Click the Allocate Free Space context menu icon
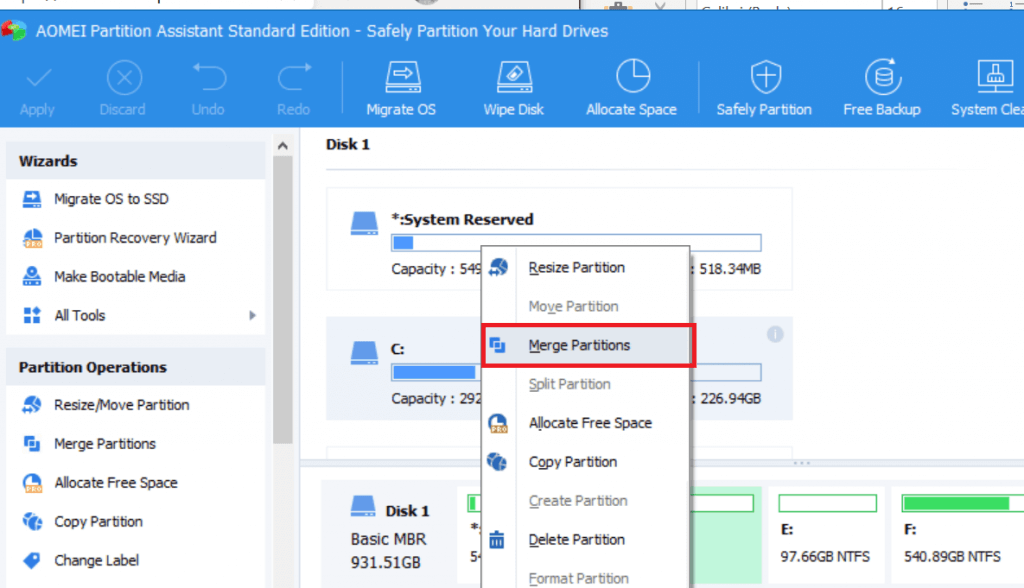This screenshot has height=588, width=1024. pyautogui.click(x=498, y=423)
